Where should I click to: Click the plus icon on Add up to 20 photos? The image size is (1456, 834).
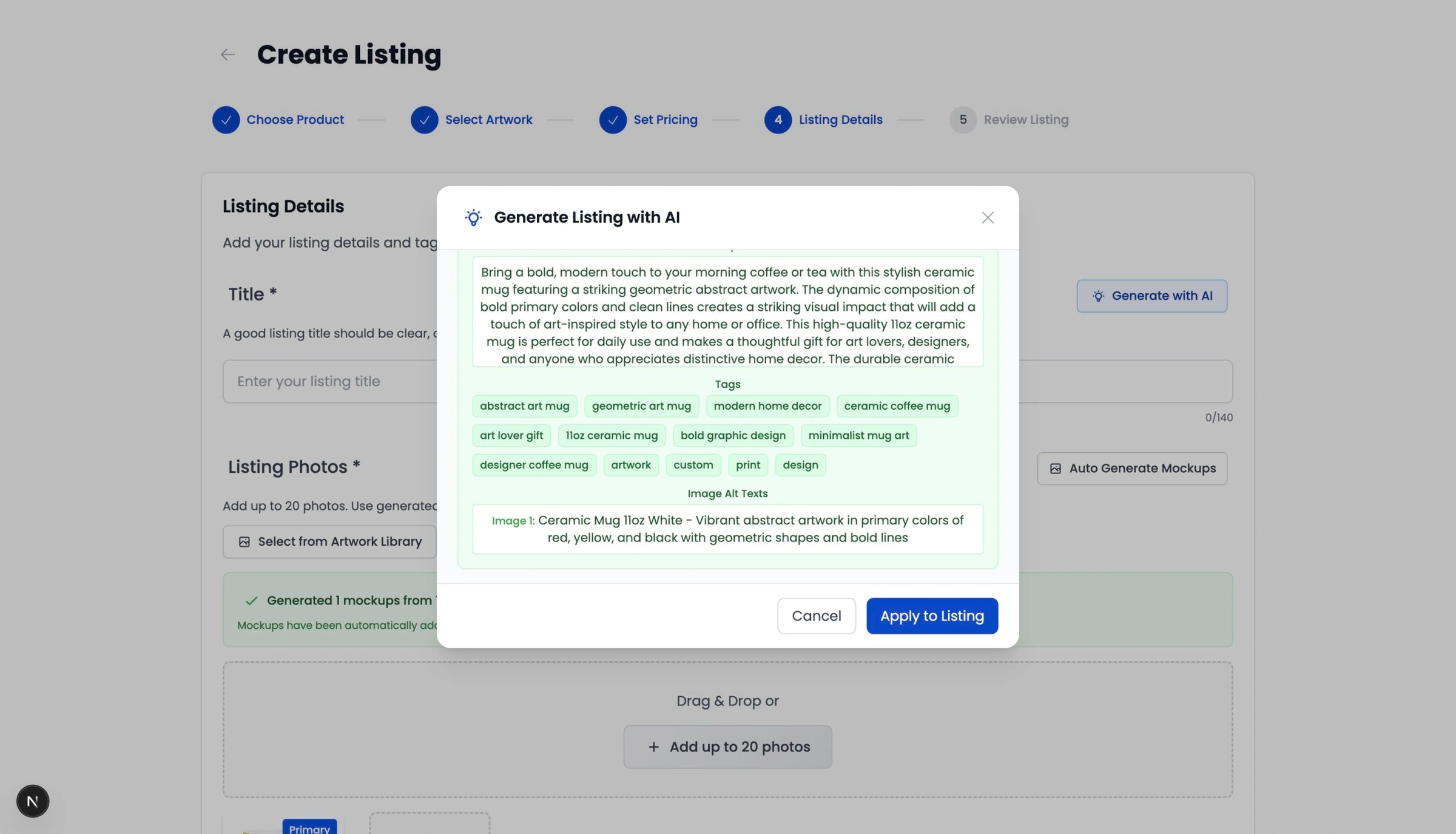click(x=653, y=747)
